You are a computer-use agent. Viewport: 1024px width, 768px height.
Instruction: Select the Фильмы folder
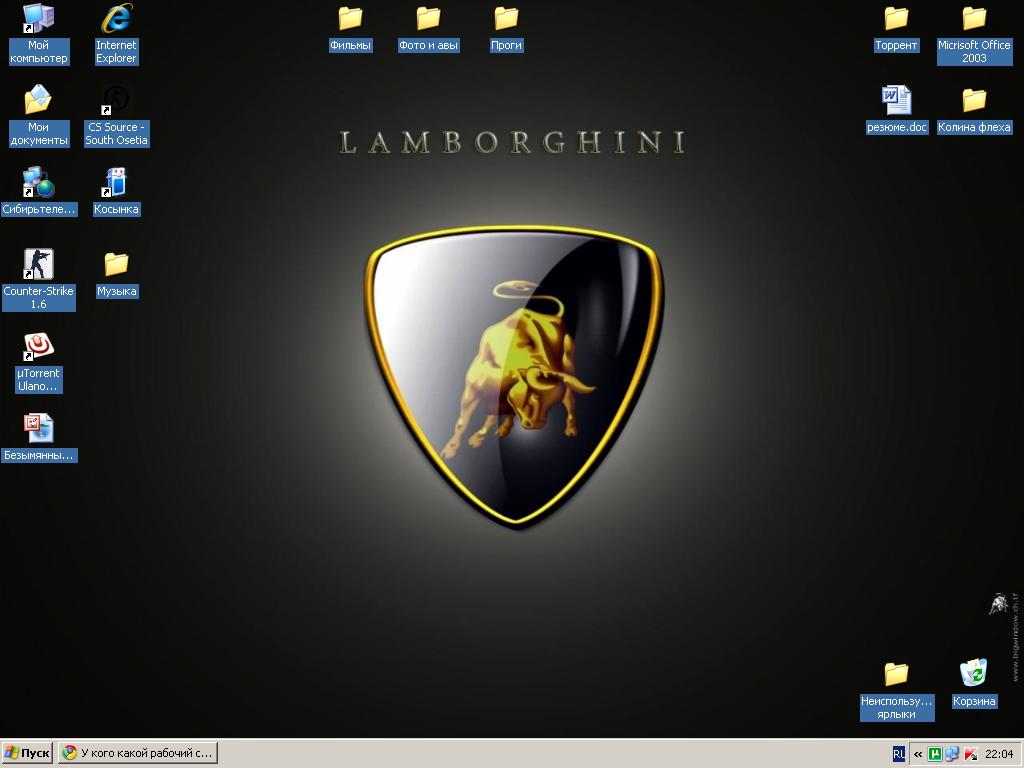[350, 19]
